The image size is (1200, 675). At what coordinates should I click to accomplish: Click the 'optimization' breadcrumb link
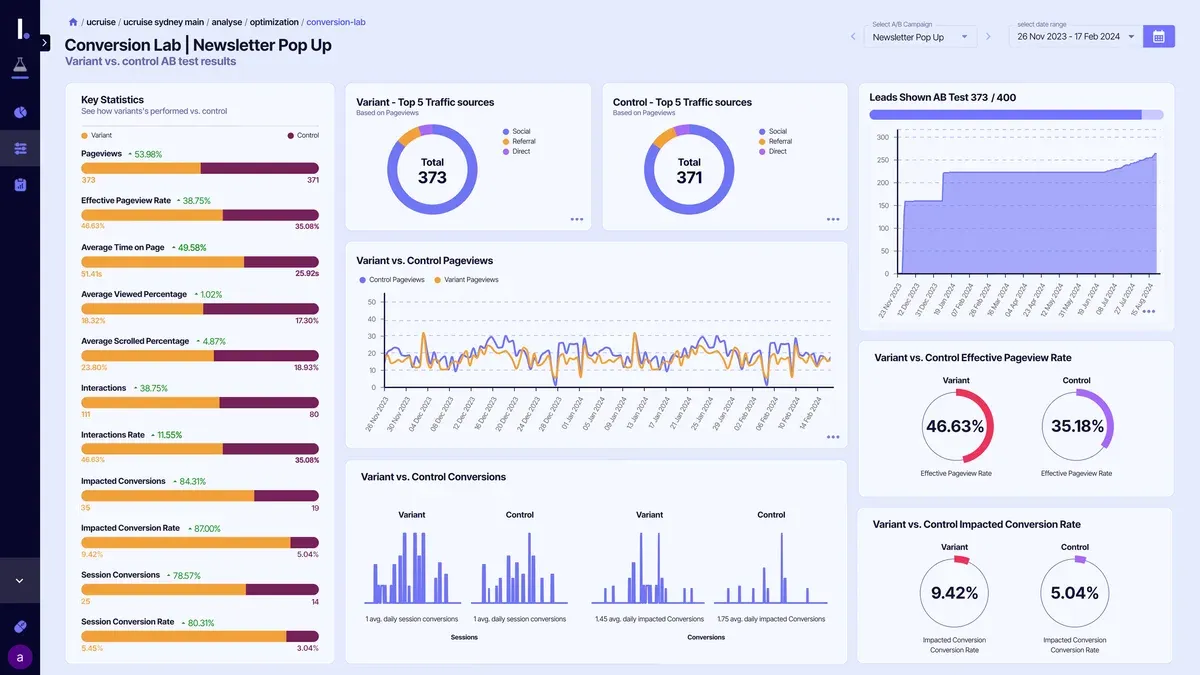click(274, 21)
